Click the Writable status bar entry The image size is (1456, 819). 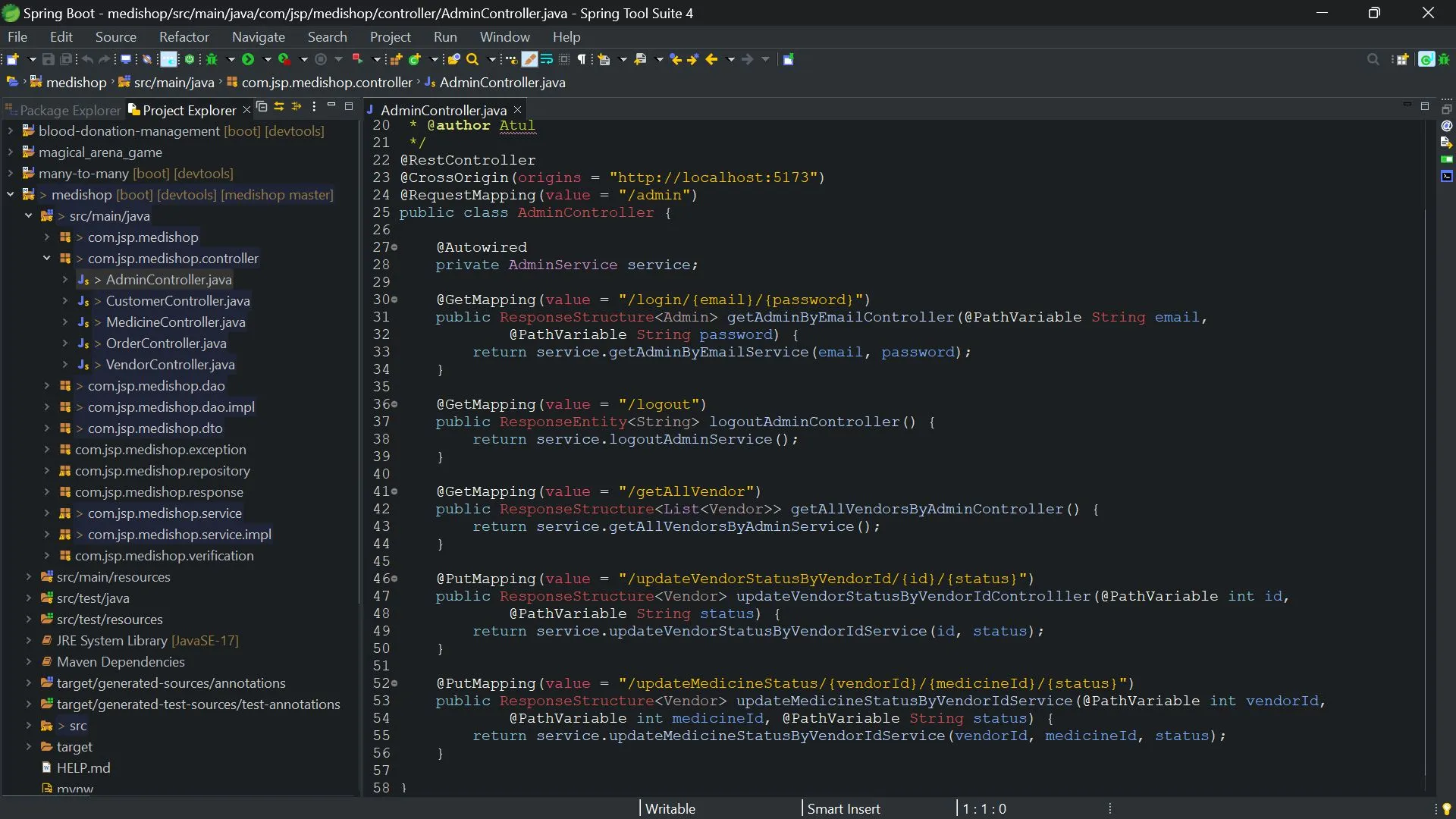coord(670,809)
